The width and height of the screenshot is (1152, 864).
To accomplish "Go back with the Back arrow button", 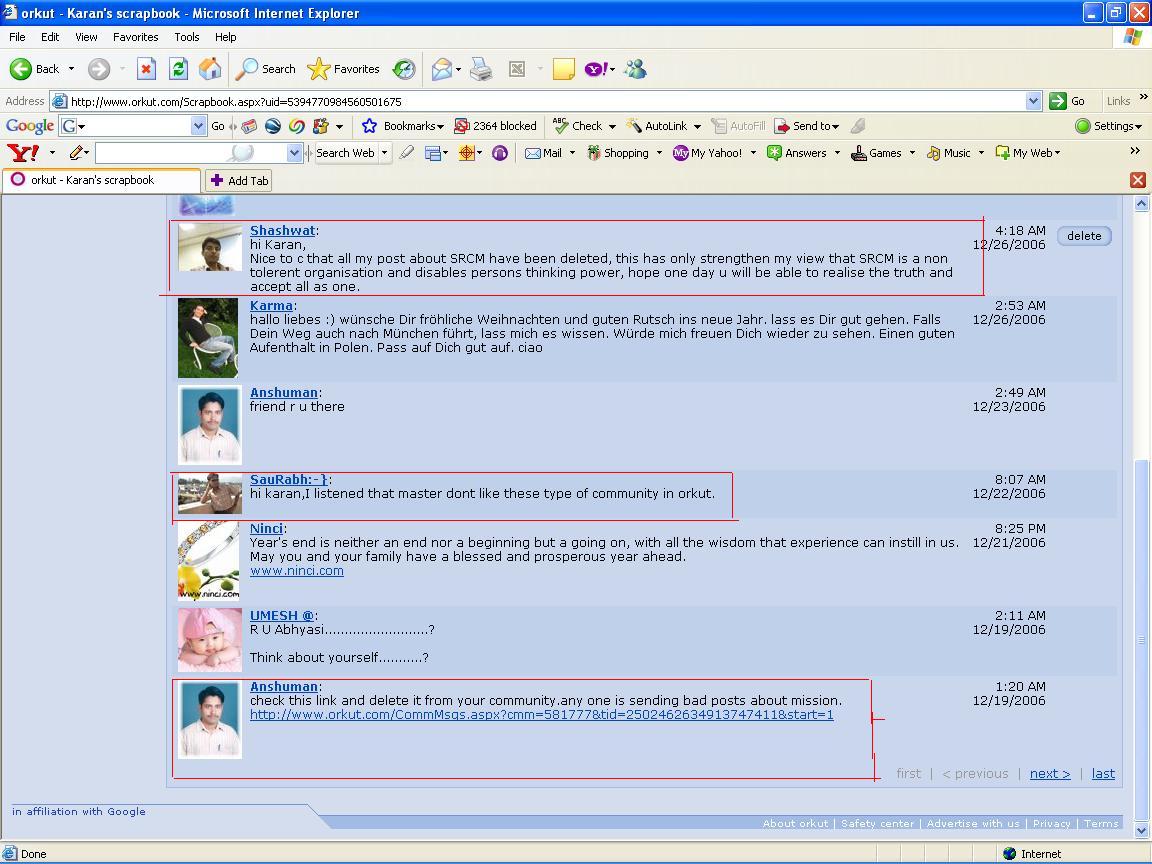I will [34, 69].
